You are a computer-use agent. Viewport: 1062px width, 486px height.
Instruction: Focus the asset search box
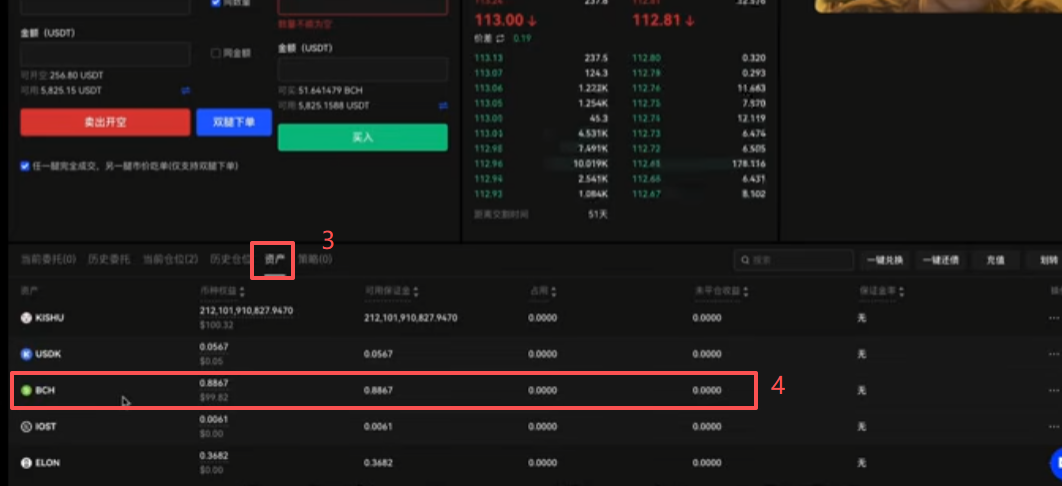(794, 260)
